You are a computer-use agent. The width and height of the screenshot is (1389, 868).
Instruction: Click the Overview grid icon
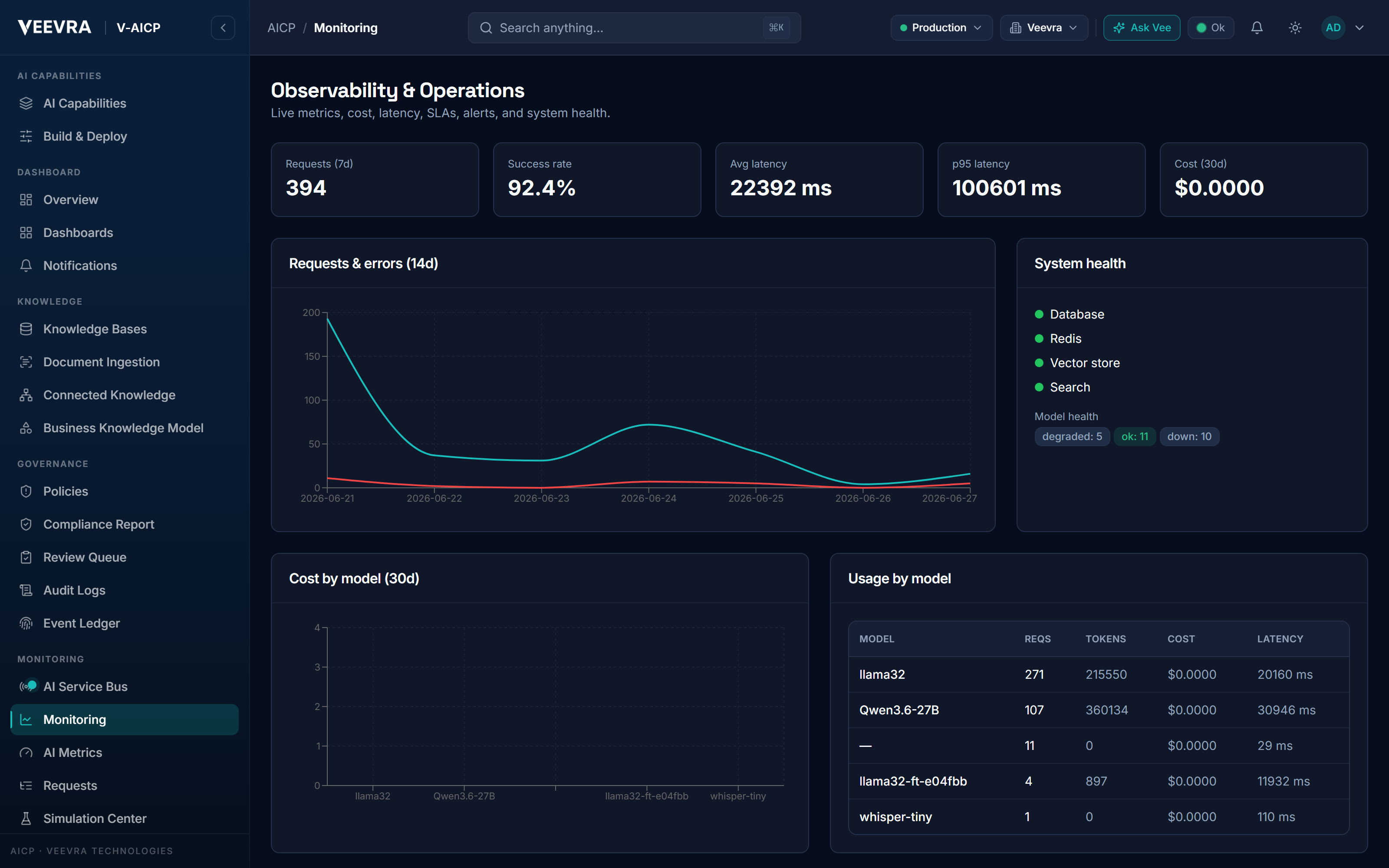(x=26, y=200)
